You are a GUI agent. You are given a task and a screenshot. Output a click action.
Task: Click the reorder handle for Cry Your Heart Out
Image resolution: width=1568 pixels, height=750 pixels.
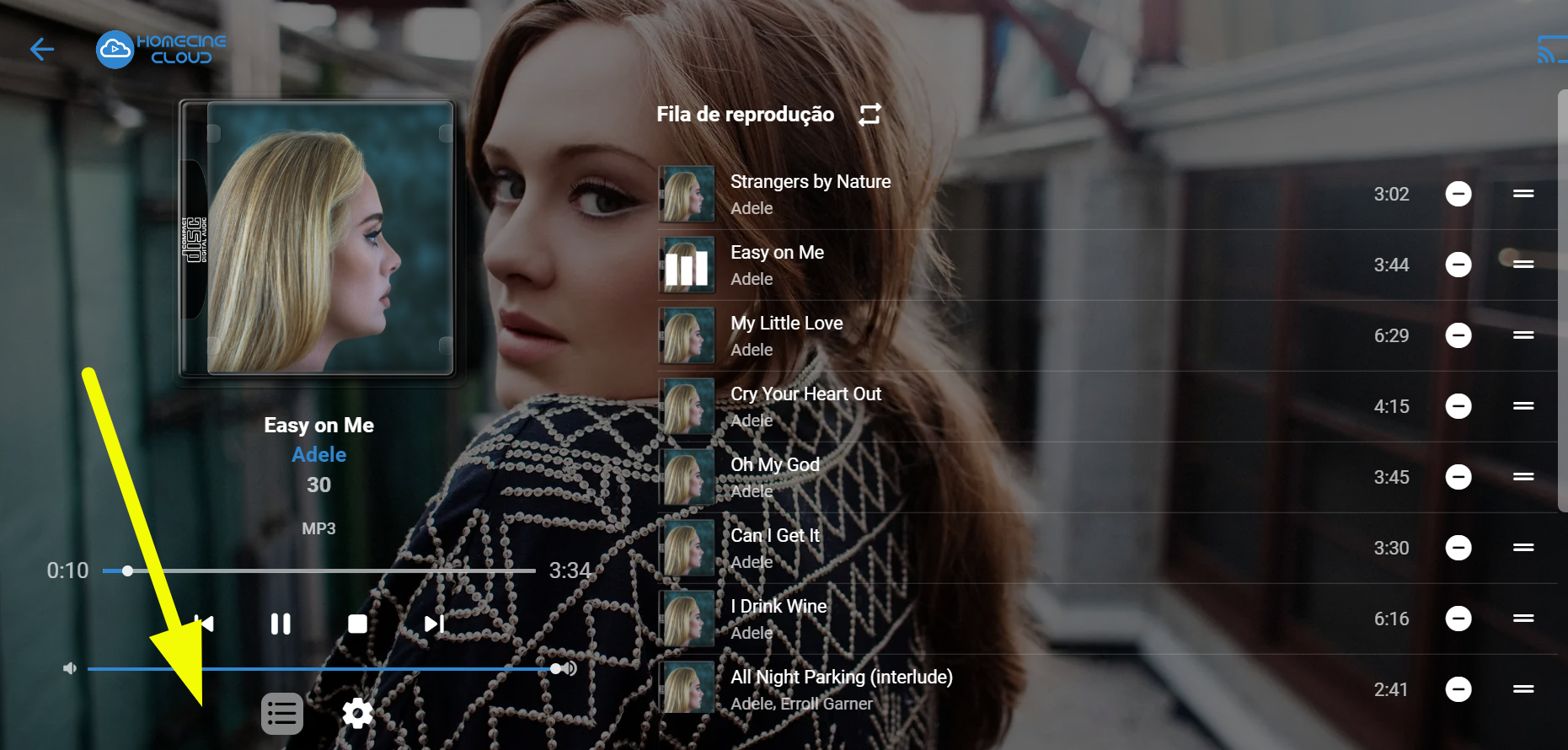click(1523, 406)
